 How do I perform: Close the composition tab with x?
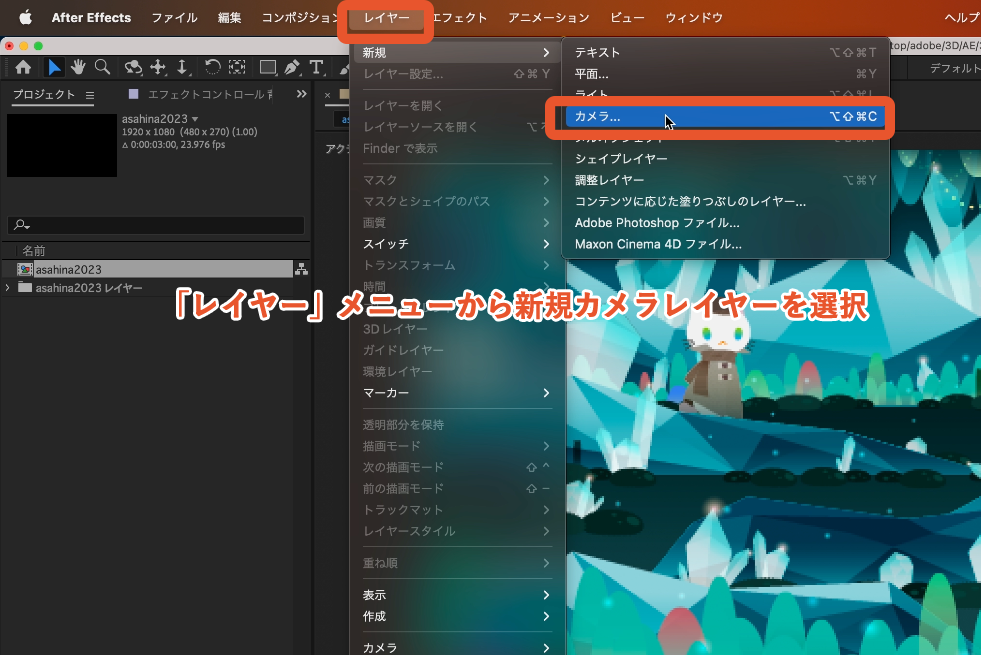[x=327, y=95]
